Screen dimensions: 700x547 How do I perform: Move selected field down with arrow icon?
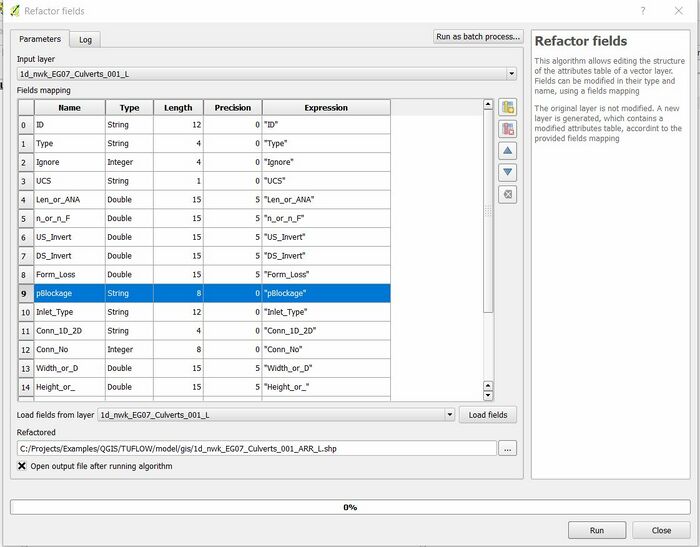pos(508,173)
